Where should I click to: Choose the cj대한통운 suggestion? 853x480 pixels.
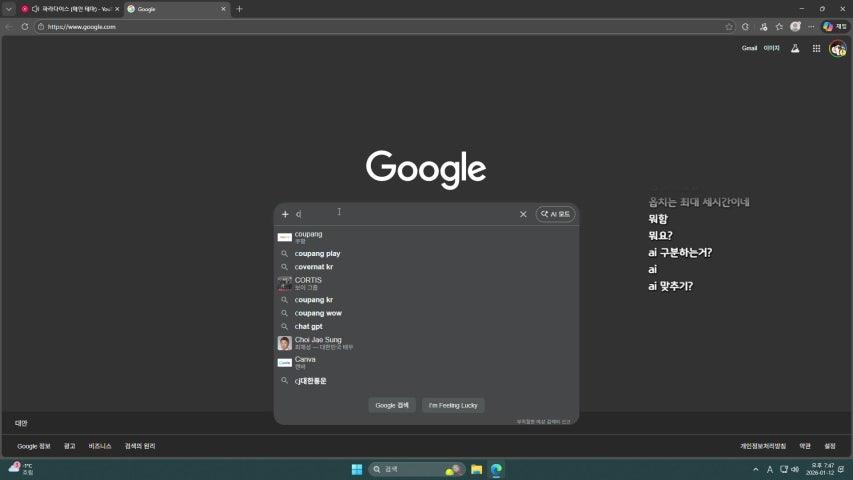click(426, 381)
